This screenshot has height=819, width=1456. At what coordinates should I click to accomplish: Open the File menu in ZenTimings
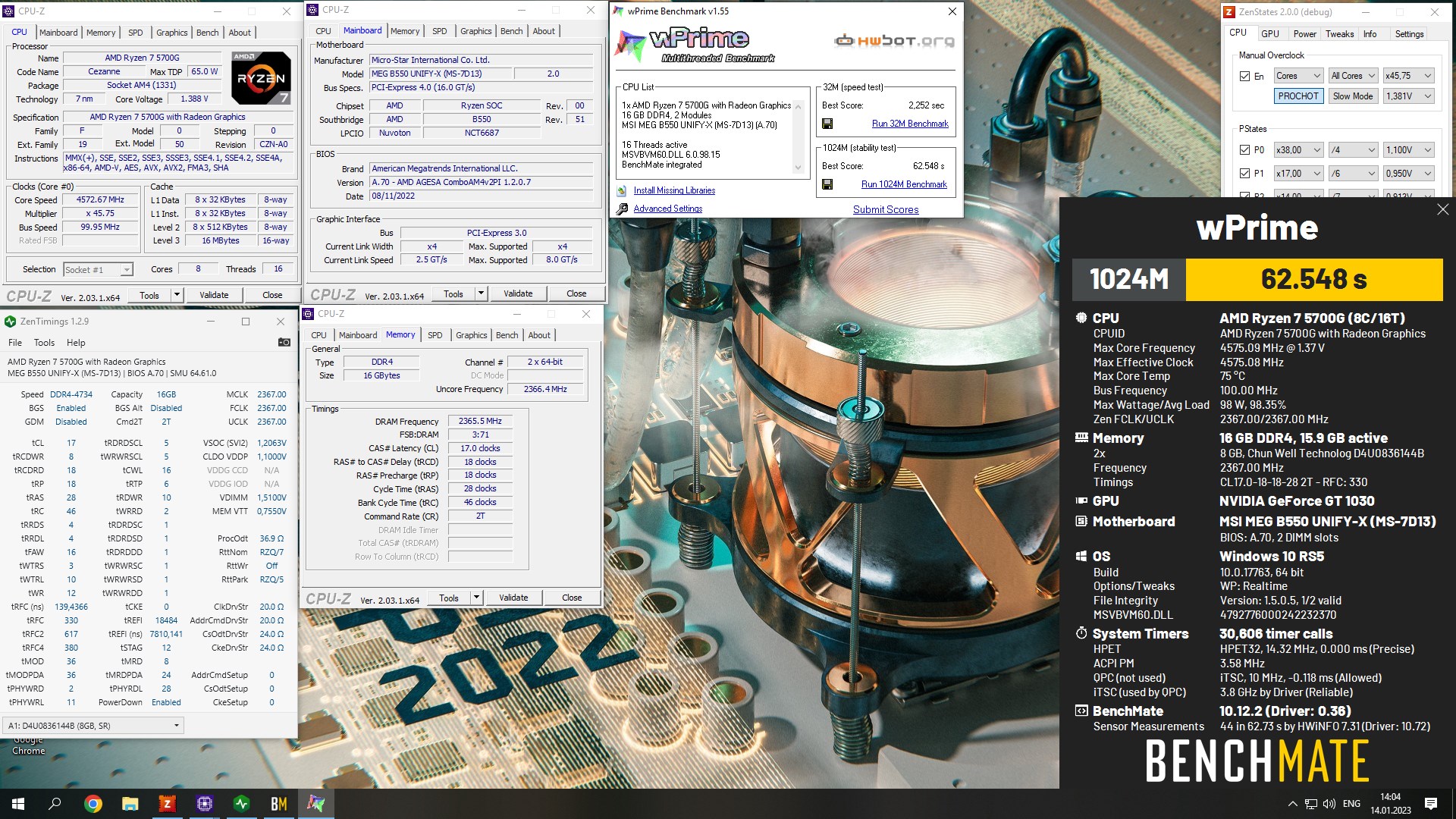pos(15,343)
